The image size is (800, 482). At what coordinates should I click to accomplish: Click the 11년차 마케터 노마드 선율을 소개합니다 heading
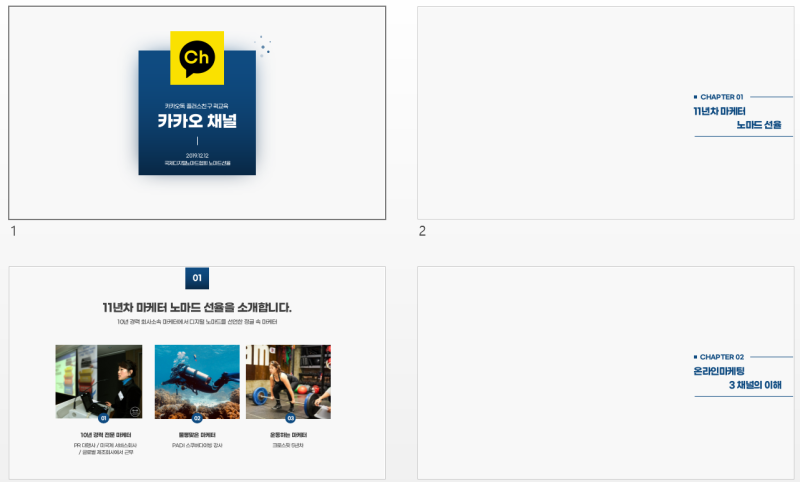coord(197,308)
